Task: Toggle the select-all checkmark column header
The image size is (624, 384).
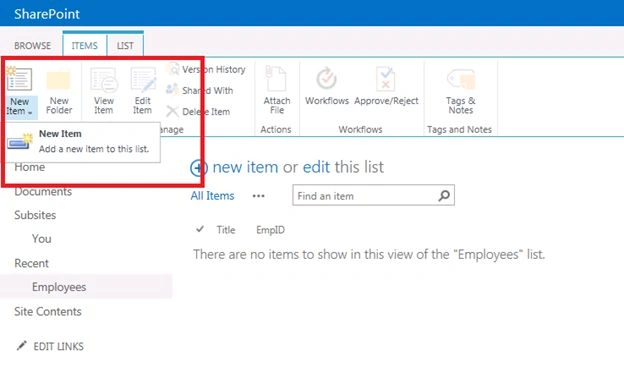Action: pos(200,229)
